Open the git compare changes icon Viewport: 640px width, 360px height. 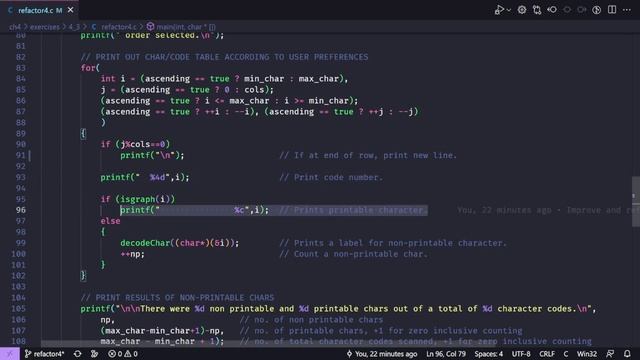(x=537, y=10)
